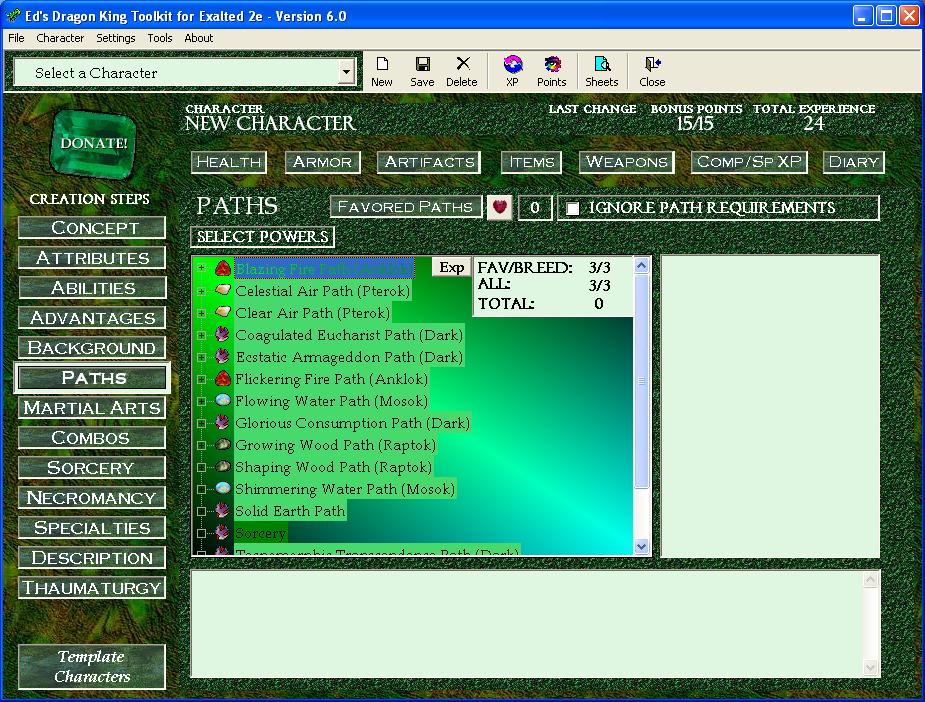This screenshot has width=925, height=702.
Task: Click the Close door toolbar icon
Action: [x=652, y=72]
